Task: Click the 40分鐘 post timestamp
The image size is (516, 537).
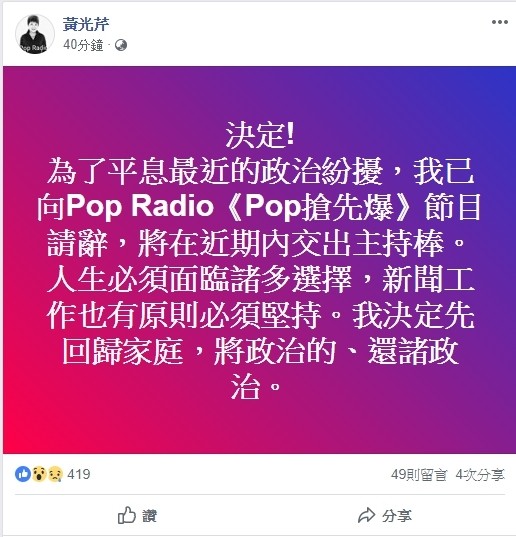Action: [83, 45]
